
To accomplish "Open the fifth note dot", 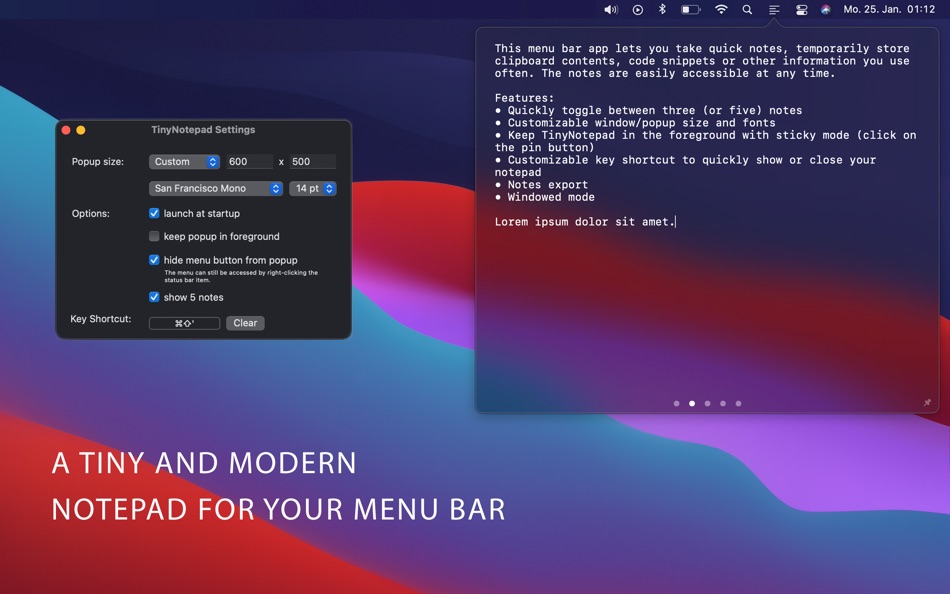I will click(x=738, y=404).
